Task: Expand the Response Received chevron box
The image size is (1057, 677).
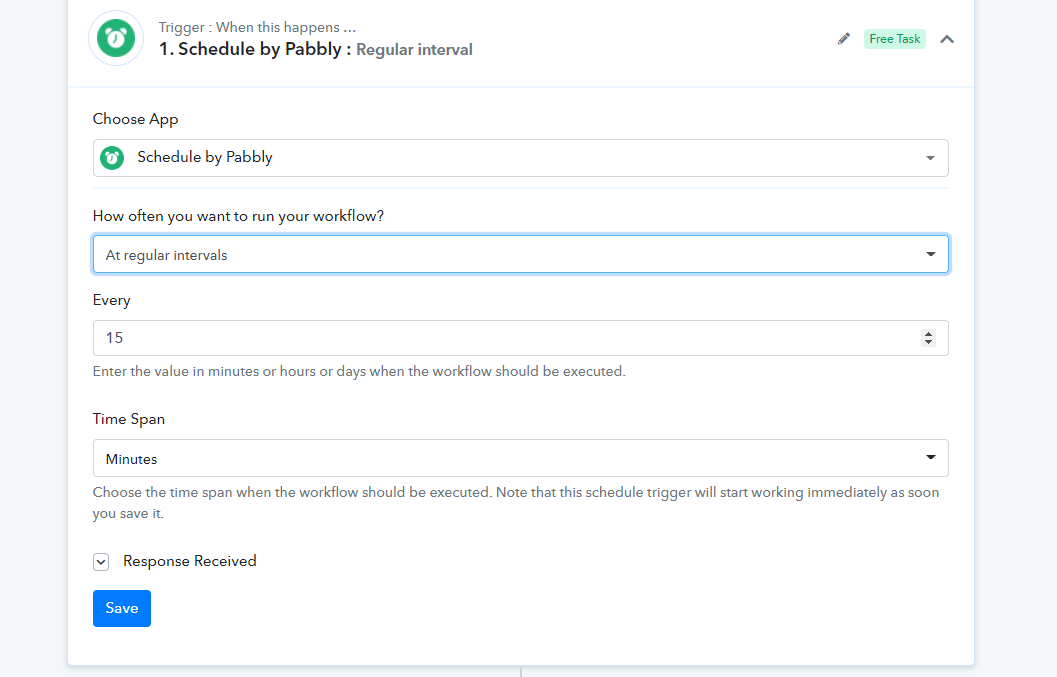Action: click(x=101, y=562)
